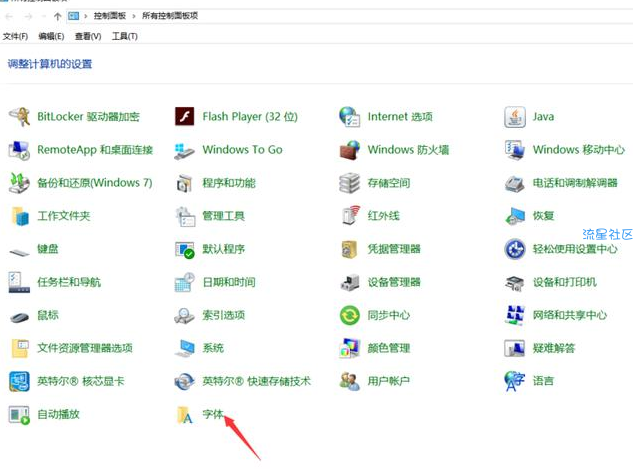Screen dimensions: 633x469
Task: Click the 日期和时间 calendar icon
Action: [184, 282]
